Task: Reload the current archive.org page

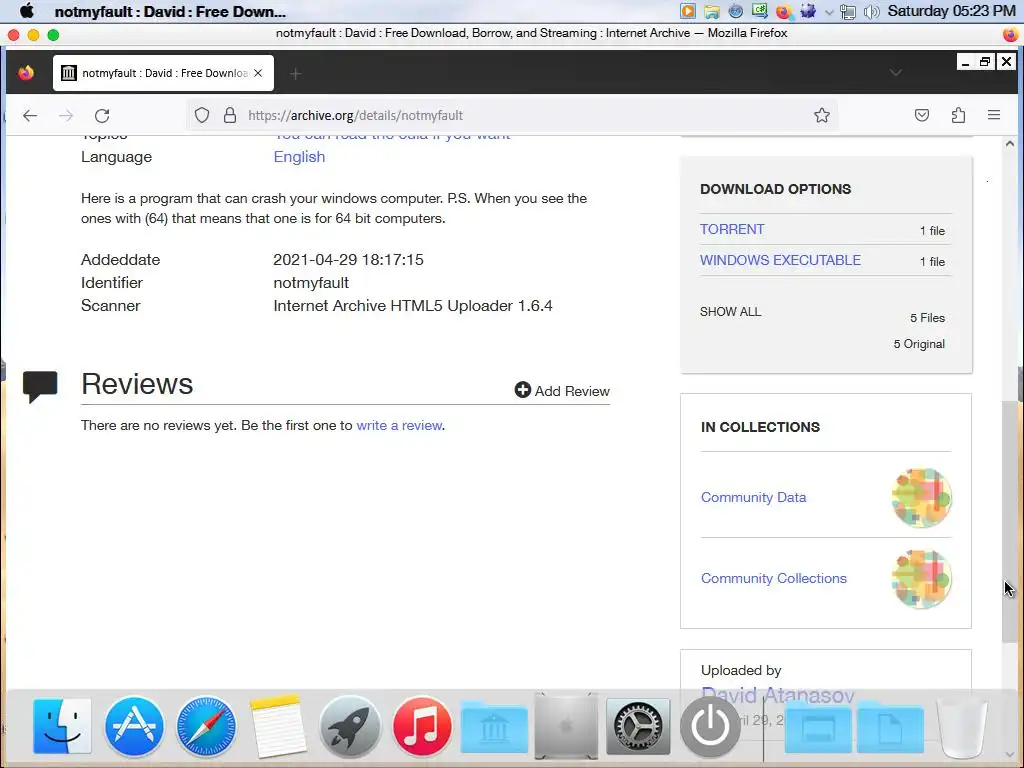Action: 102,116
